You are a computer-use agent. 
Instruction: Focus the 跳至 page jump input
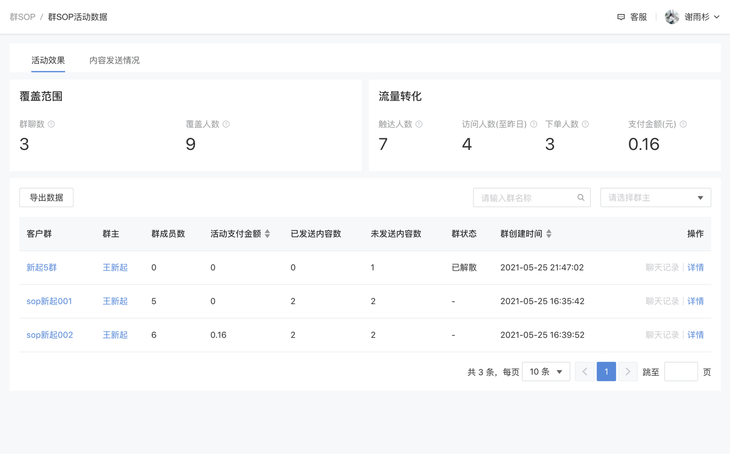click(x=681, y=372)
